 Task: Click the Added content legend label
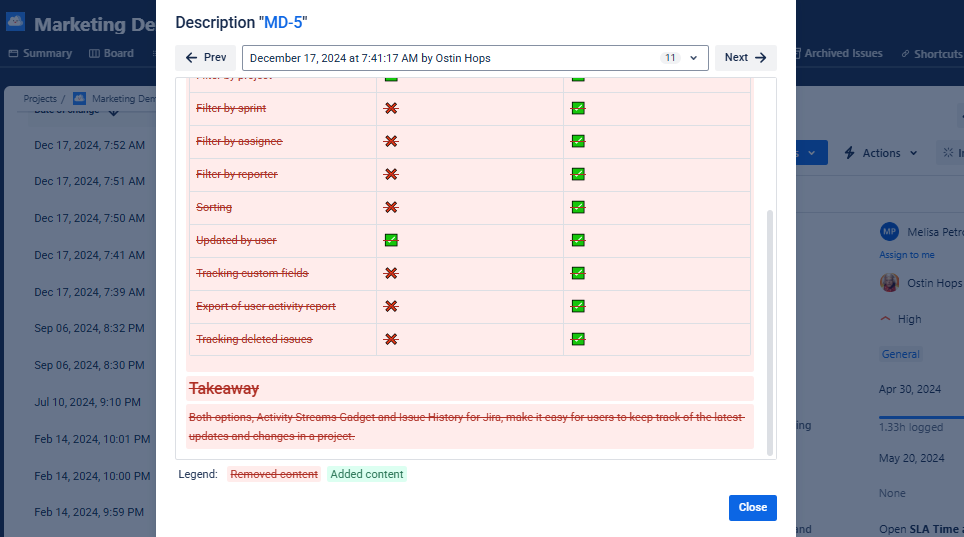click(366, 474)
